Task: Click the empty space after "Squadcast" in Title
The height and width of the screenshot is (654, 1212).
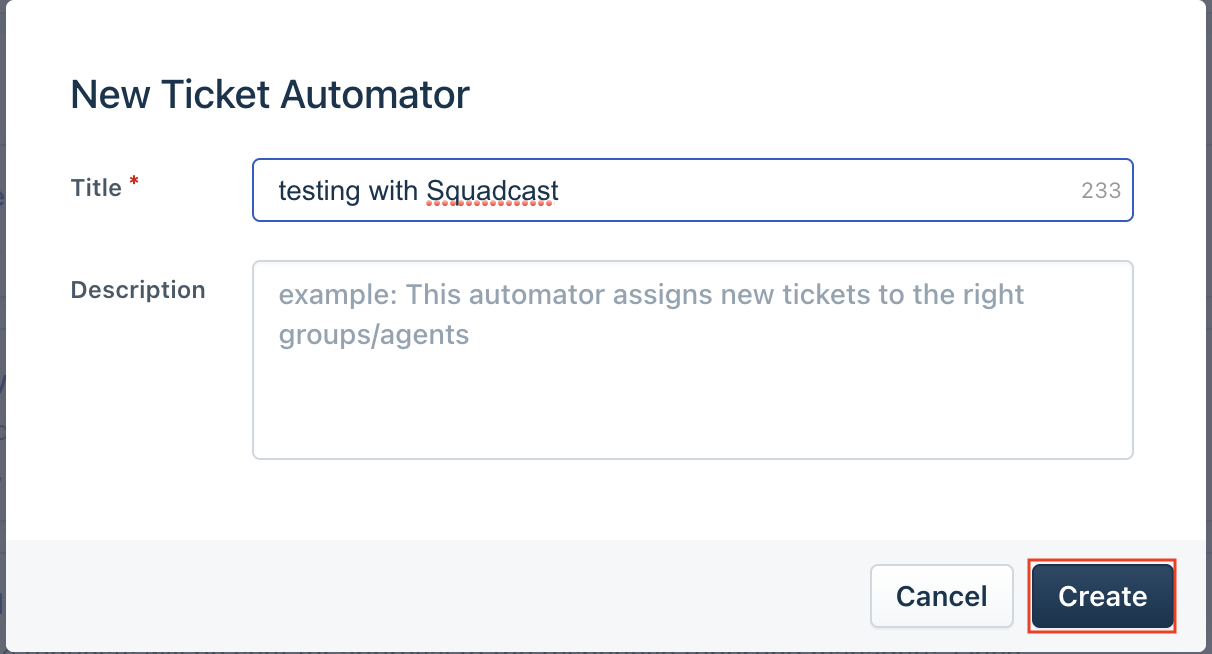Action: coord(800,190)
